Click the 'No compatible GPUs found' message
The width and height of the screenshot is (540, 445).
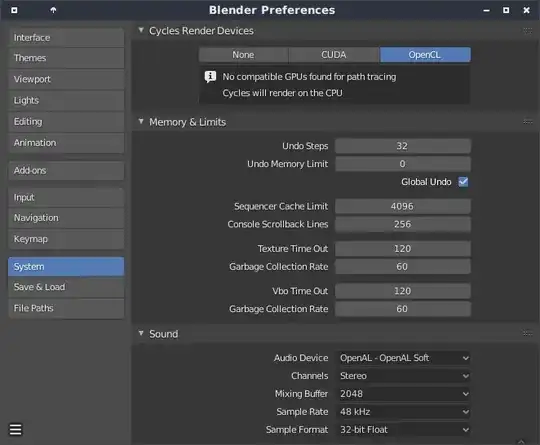click(x=309, y=76)
